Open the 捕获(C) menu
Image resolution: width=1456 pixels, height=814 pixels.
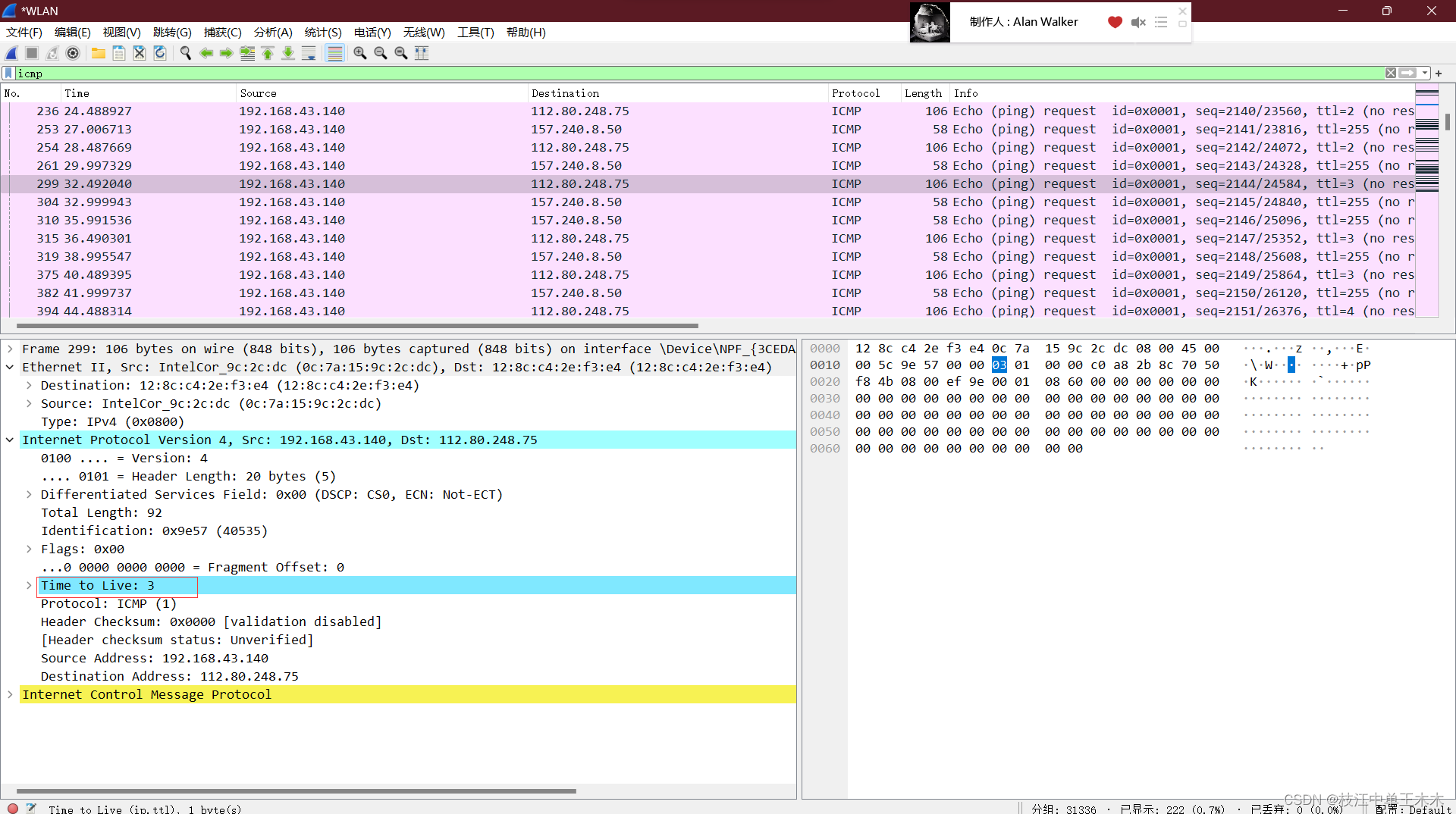(x=223, y=33)
